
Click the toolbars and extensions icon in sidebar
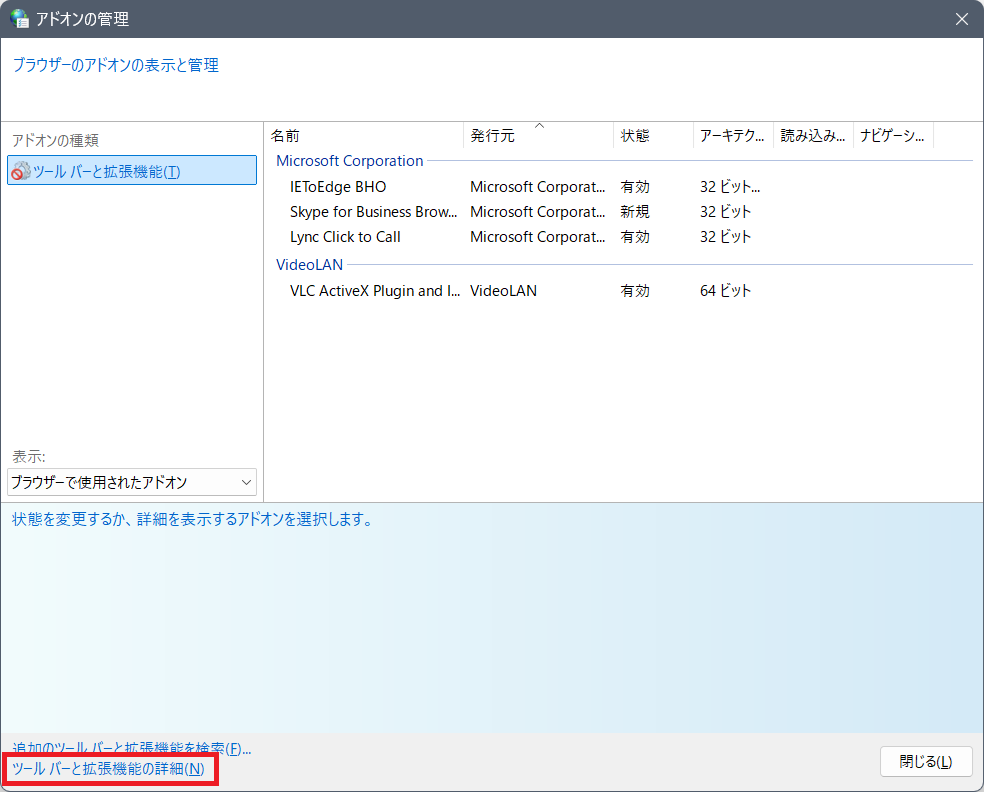[20, 171]
